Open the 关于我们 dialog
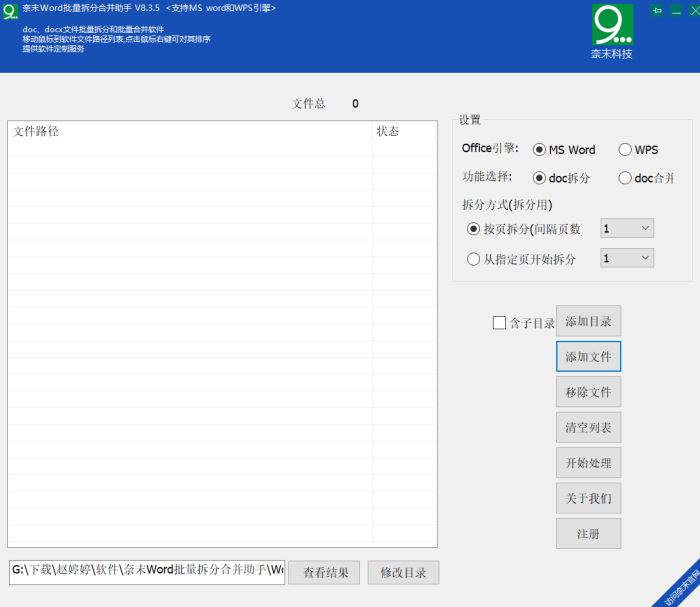The height and width of the screenshot is (607, 700). pyautogui.click(x=588, y=498)
